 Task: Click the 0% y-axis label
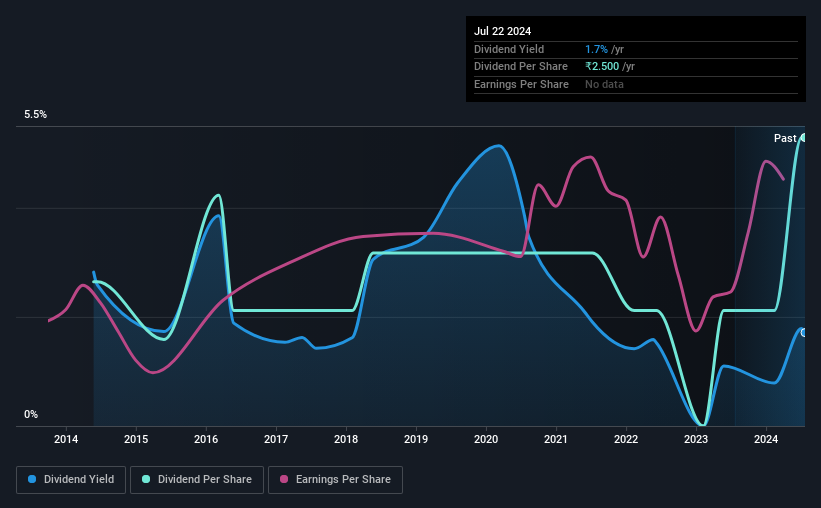31,414
